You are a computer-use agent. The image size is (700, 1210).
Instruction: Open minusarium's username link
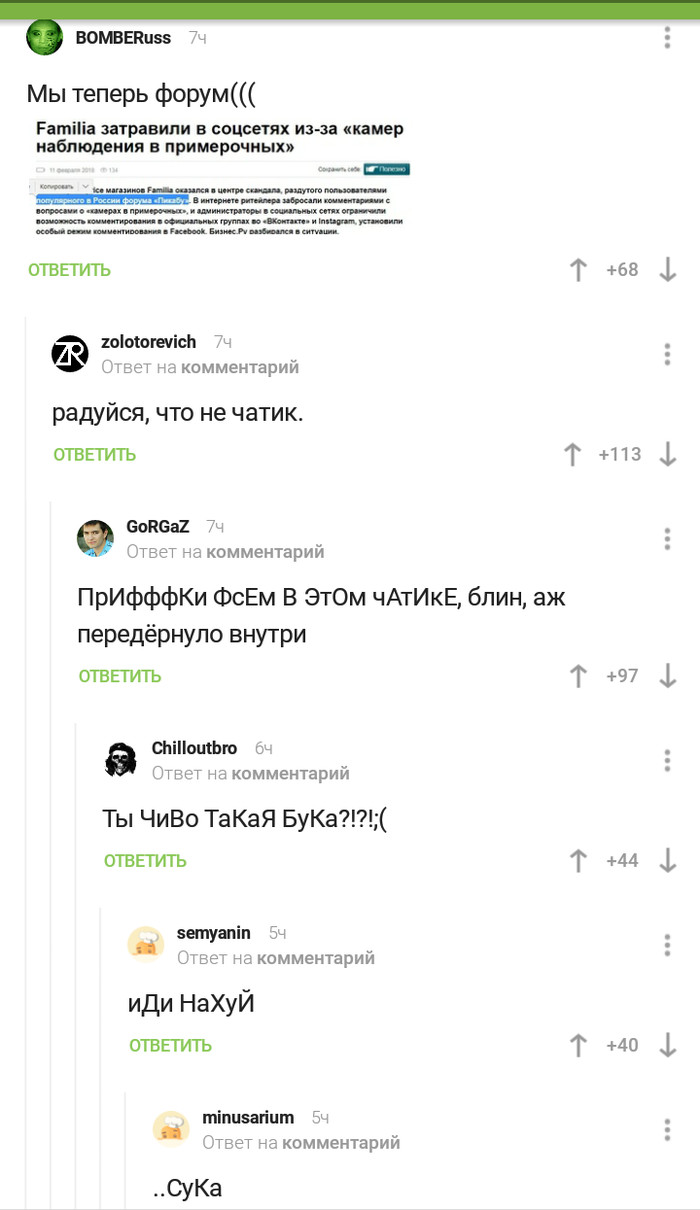(248, 1117)
